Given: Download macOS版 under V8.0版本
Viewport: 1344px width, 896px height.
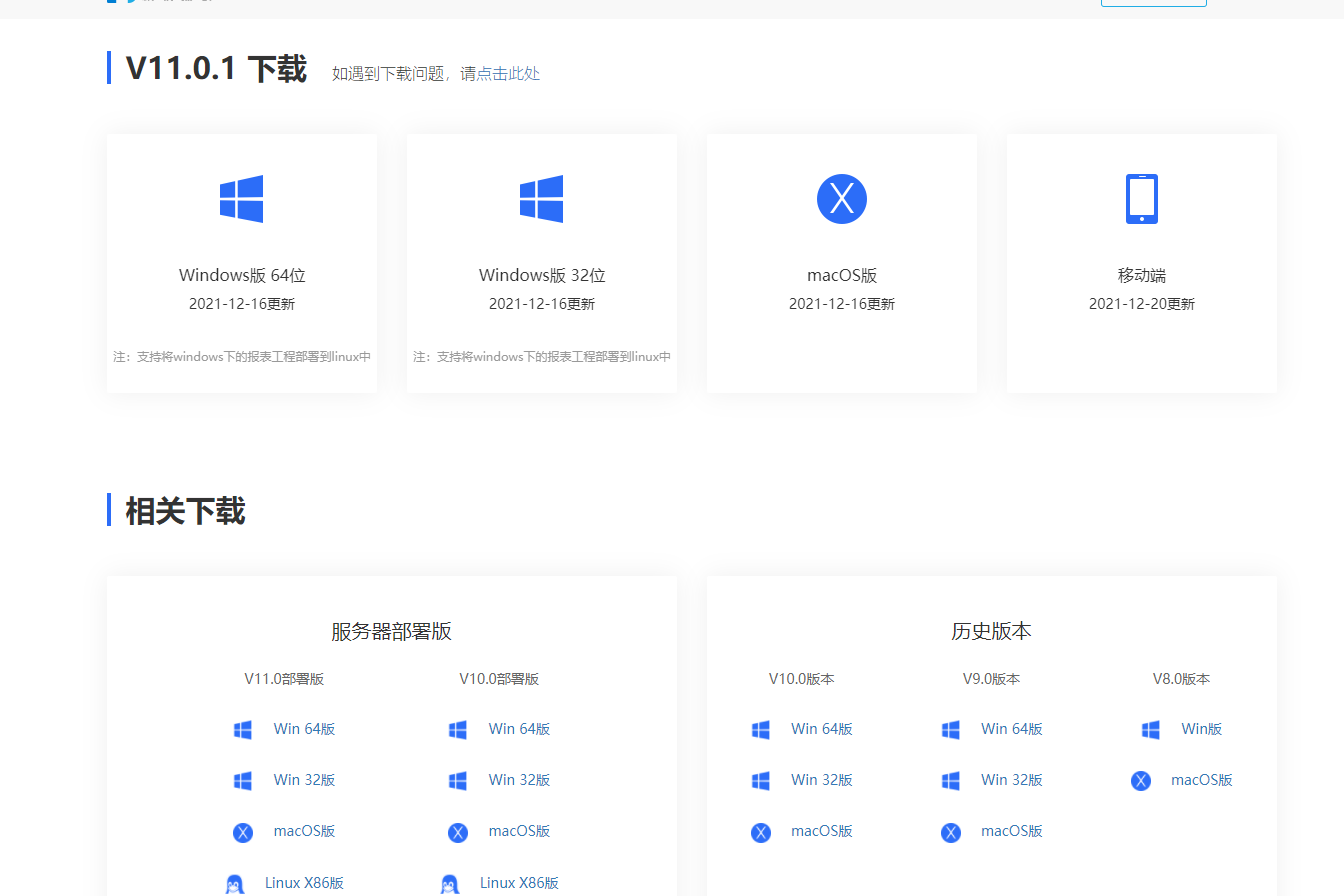Looking at the screenshot, I should [1201, 780].
